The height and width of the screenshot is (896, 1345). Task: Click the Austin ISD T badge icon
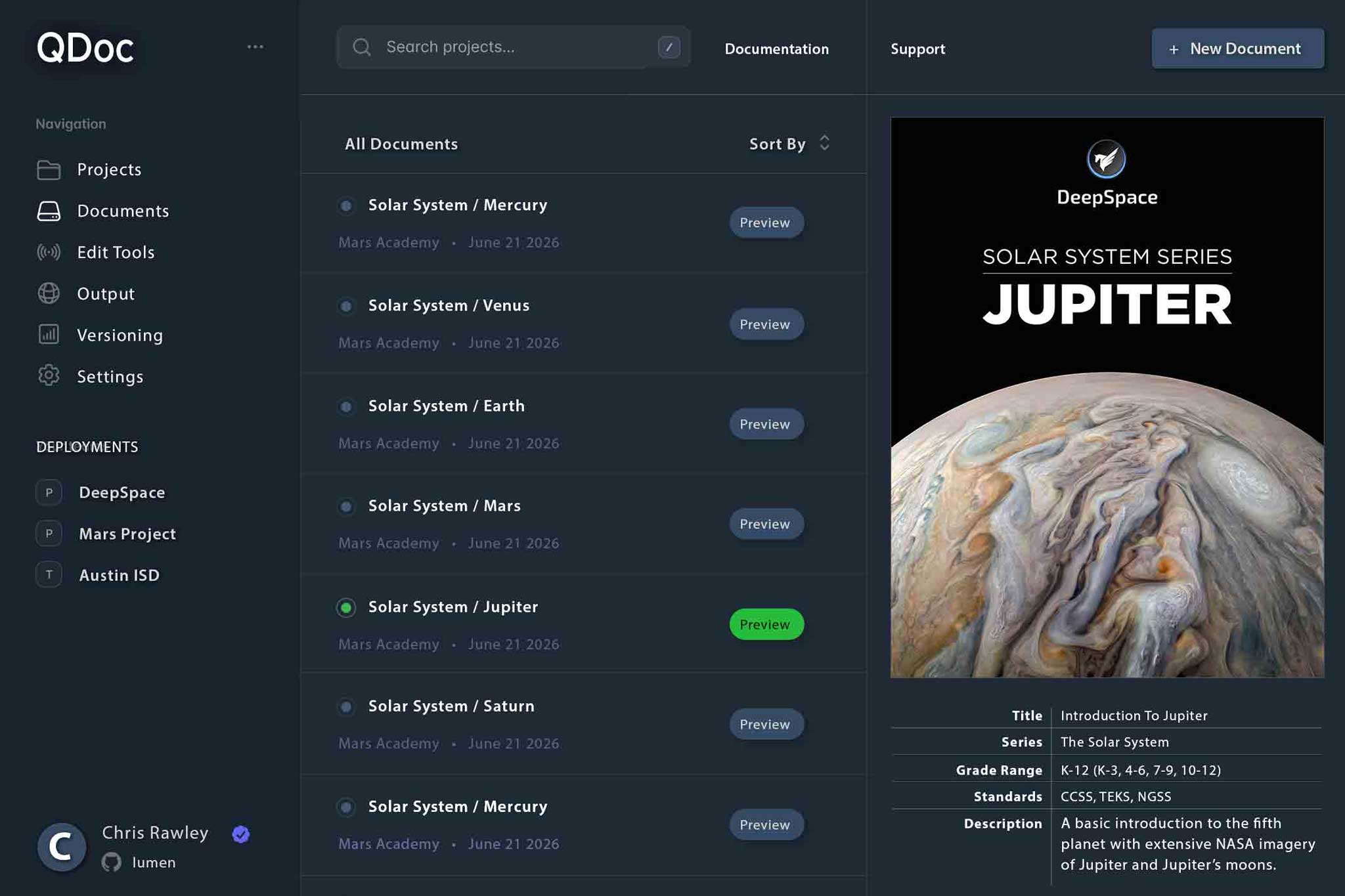[49, 575]
